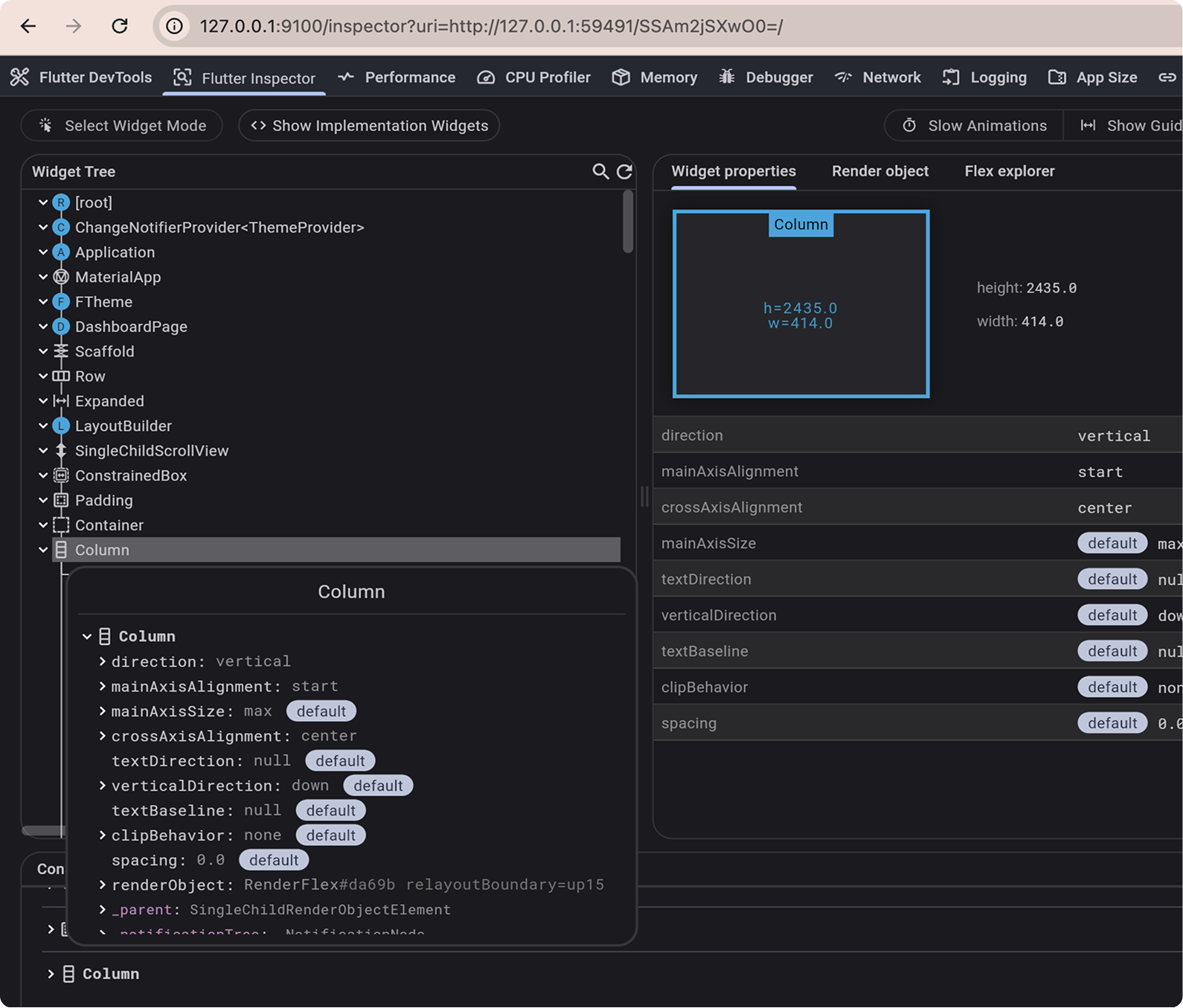Click the browser reload page icon
The height and width of the screenshot is (1008, 1183).
point(120,26)
